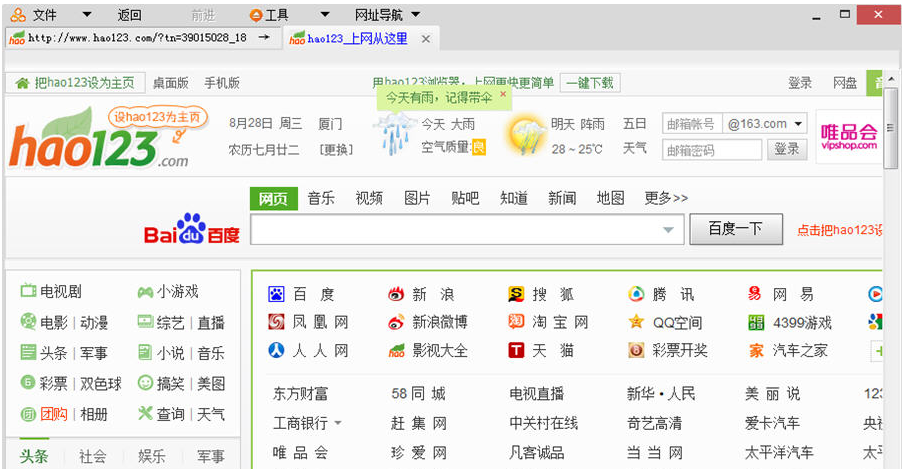Open the 网盘 link
The height and width of the screenshot is (469, 905).
pos(844,83)
